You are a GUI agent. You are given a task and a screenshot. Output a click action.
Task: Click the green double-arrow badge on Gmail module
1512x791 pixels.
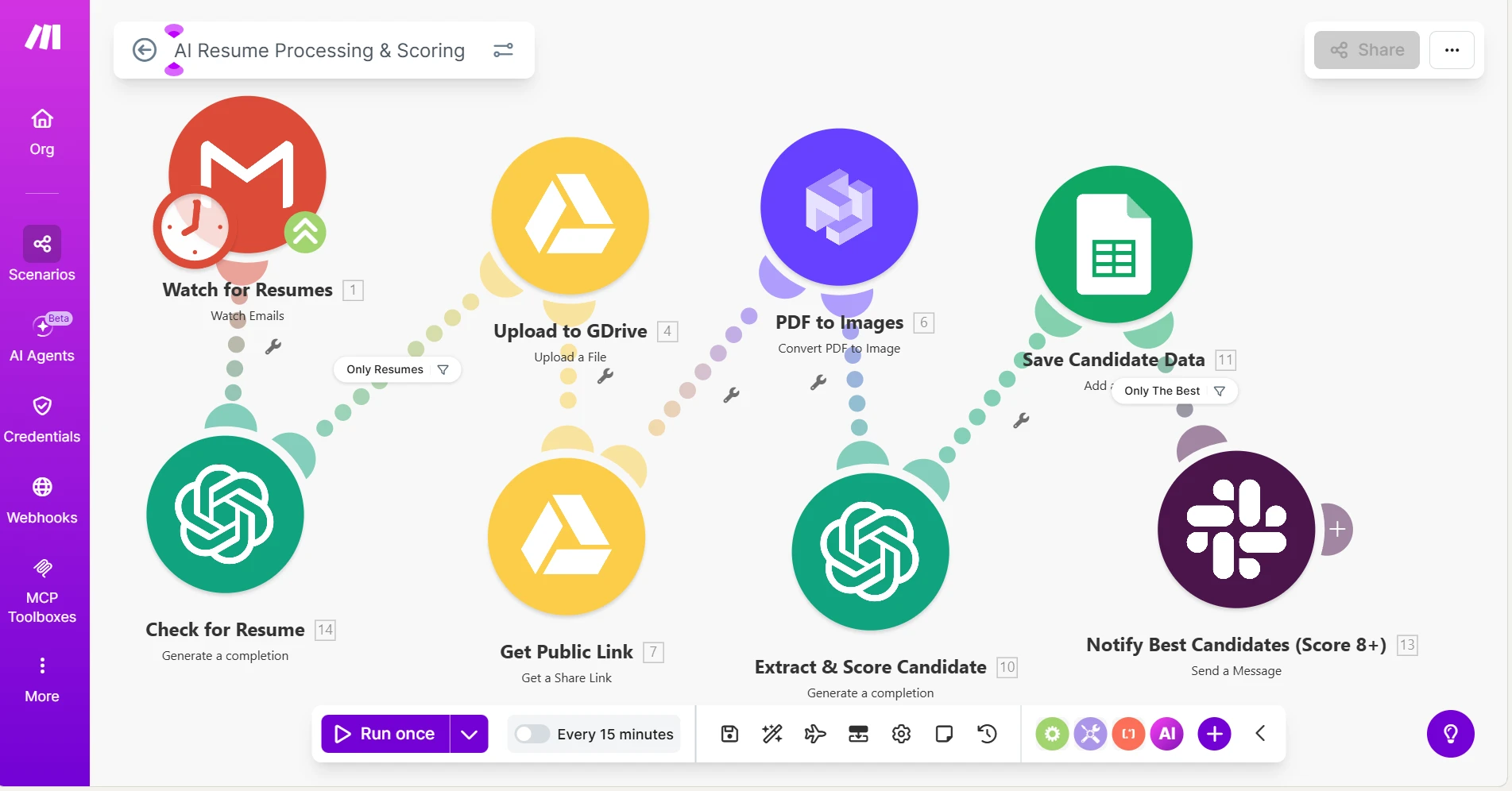click(305, 232)
